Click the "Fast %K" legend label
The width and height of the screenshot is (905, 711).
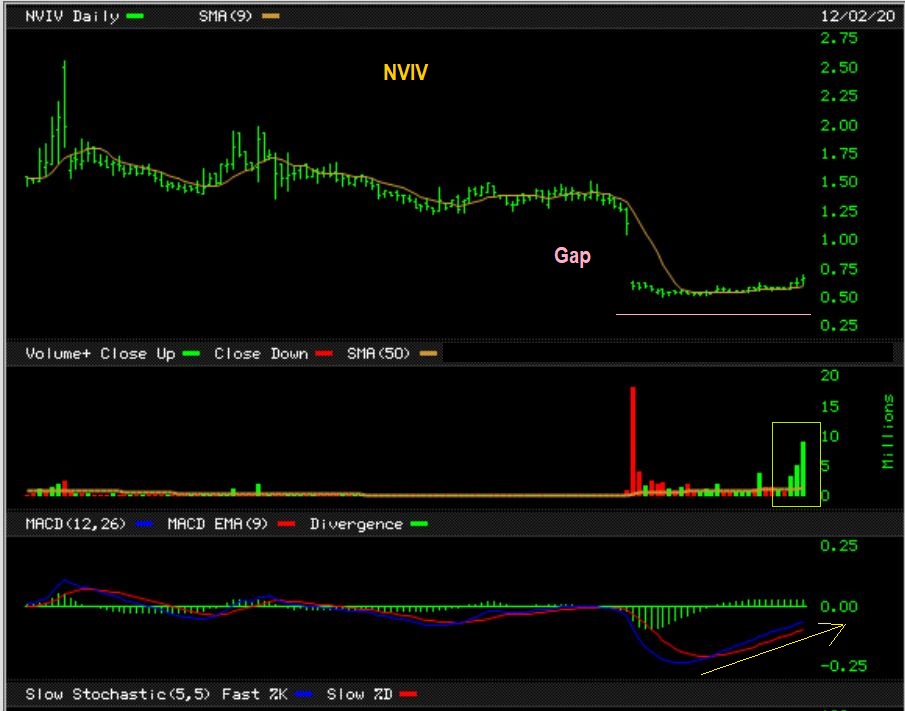(255, 694)
